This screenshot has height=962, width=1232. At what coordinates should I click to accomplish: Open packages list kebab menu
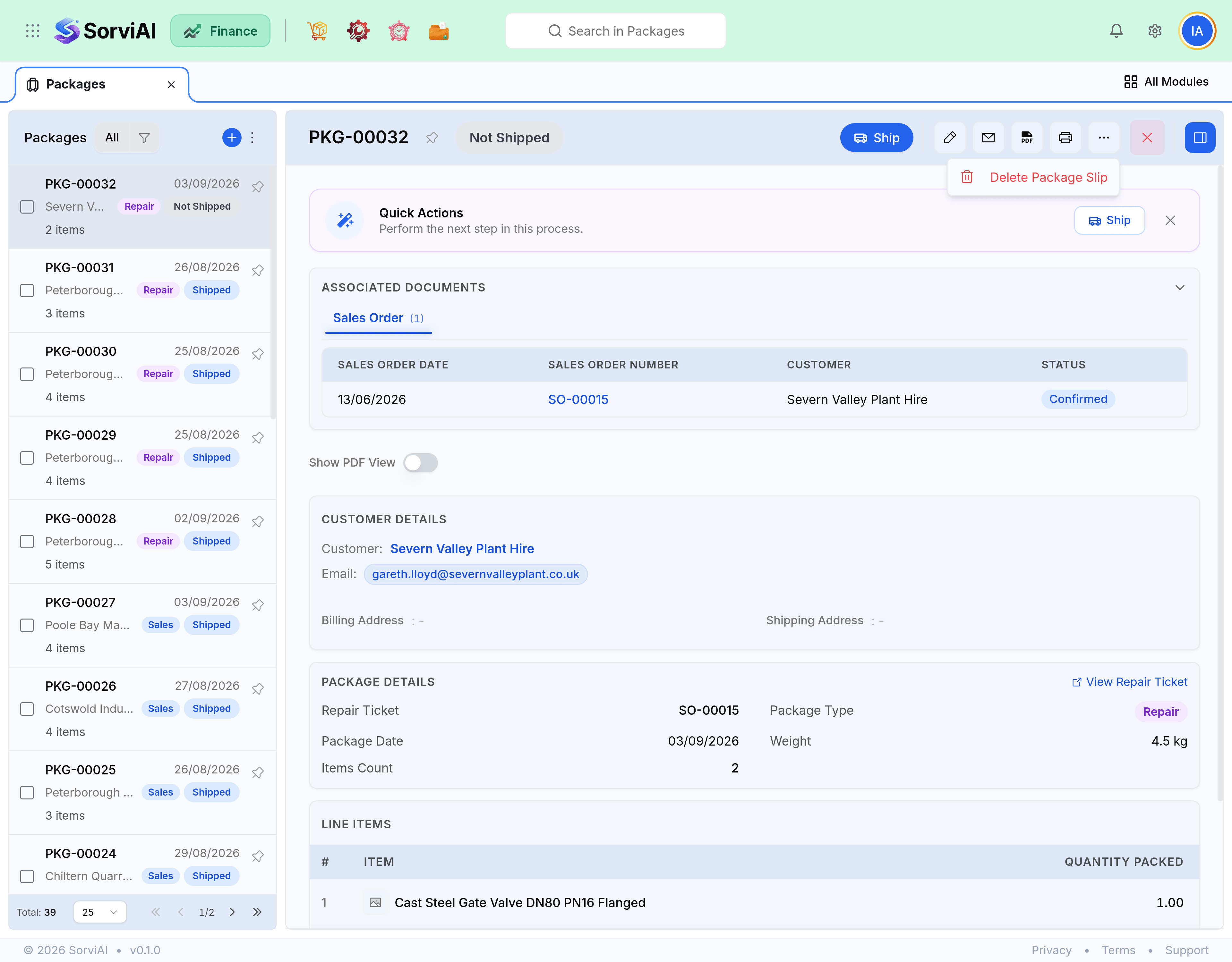pos(252,138)
